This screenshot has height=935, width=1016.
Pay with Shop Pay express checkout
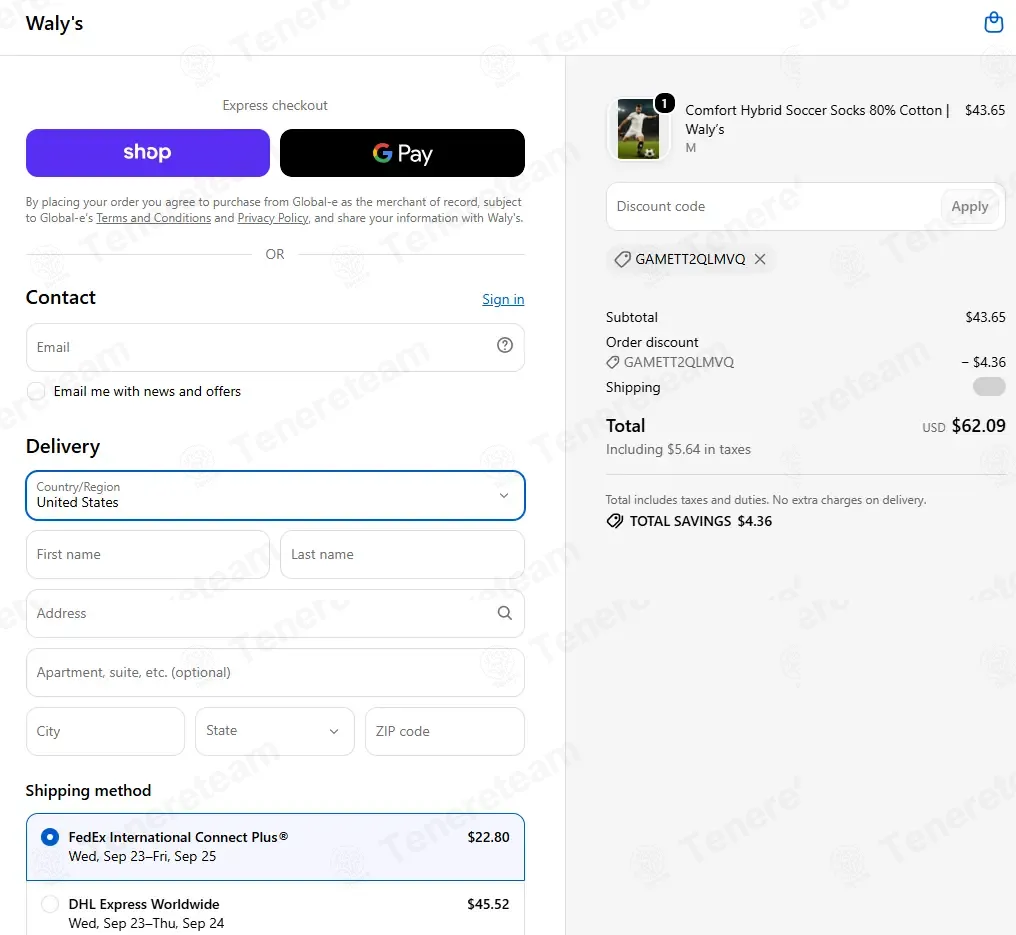click(148, 153)
